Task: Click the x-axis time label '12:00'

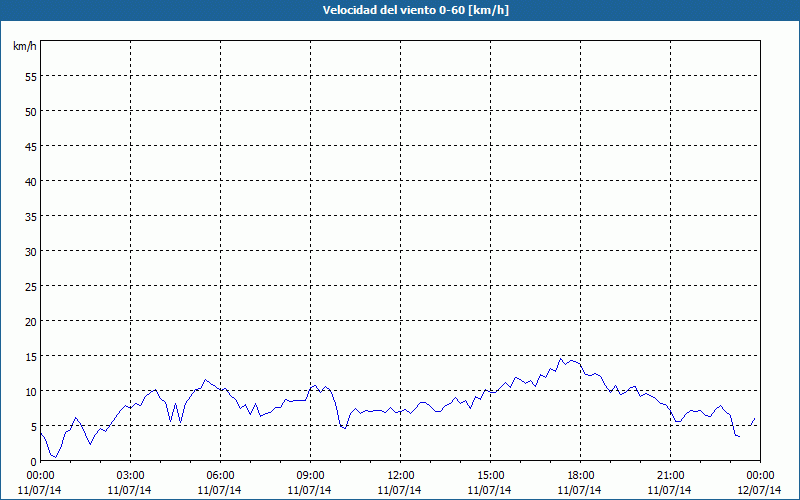Action: (401, 476)
